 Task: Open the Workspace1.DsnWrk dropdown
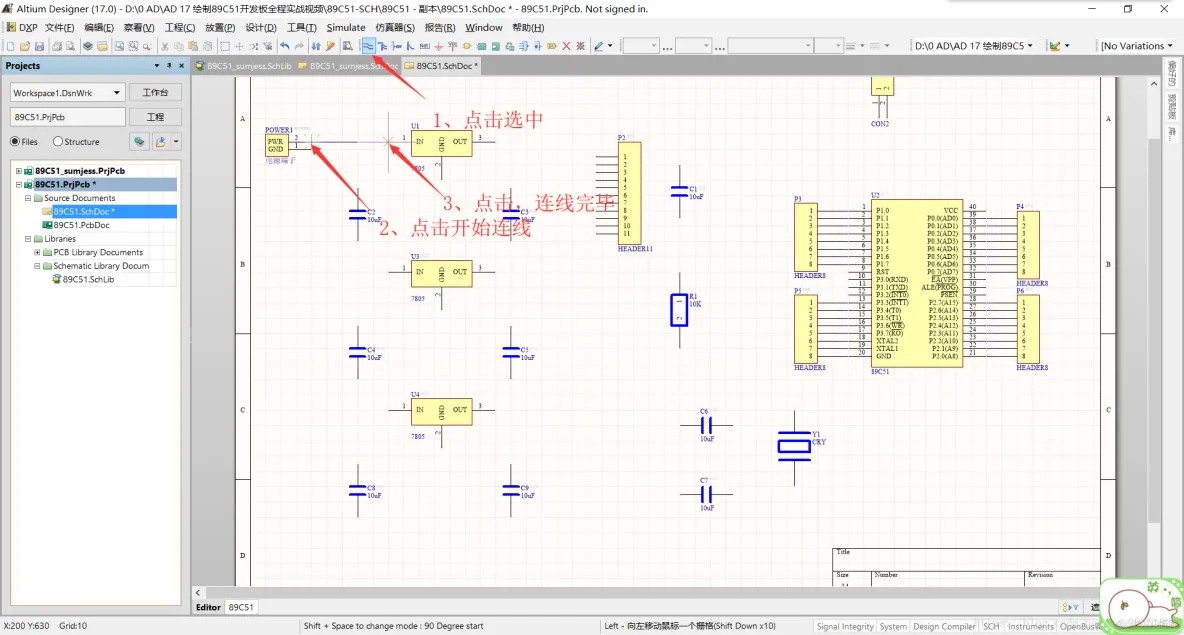coord(116,93)
